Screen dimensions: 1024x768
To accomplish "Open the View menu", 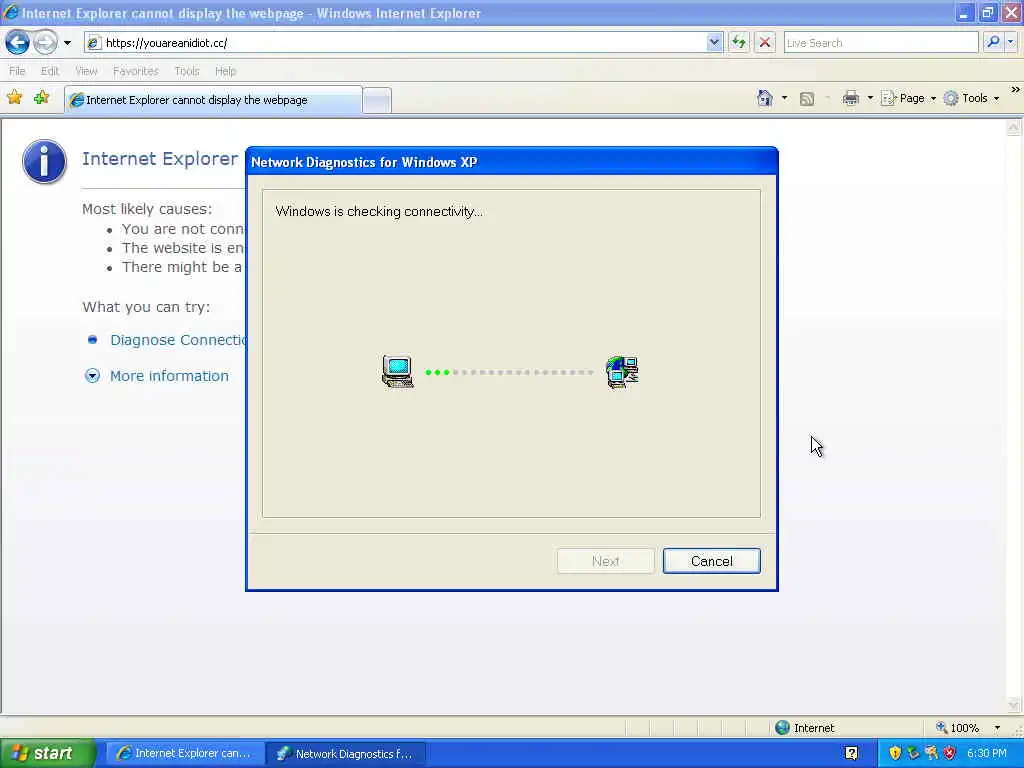I will point(86,71).
